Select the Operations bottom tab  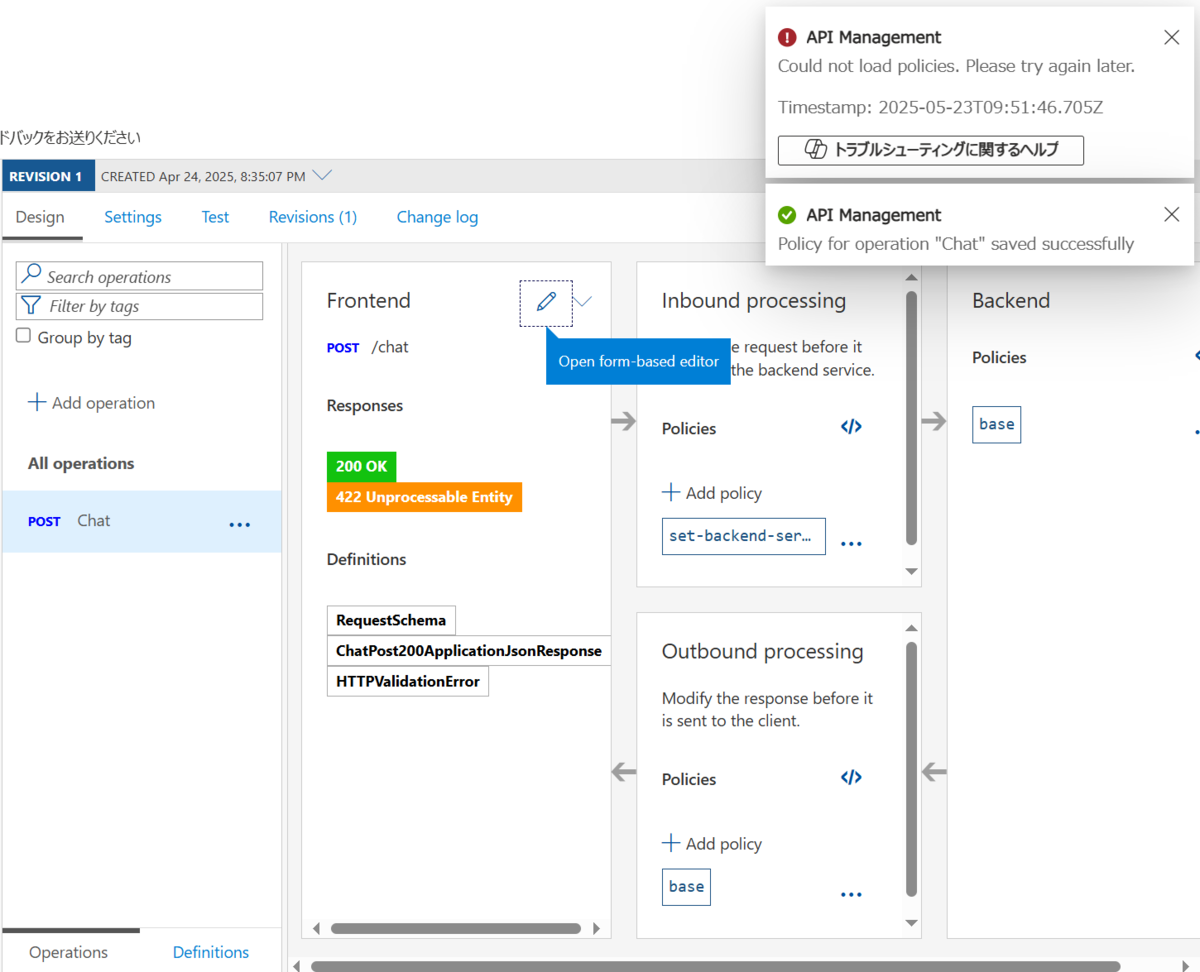click(69, 952)
